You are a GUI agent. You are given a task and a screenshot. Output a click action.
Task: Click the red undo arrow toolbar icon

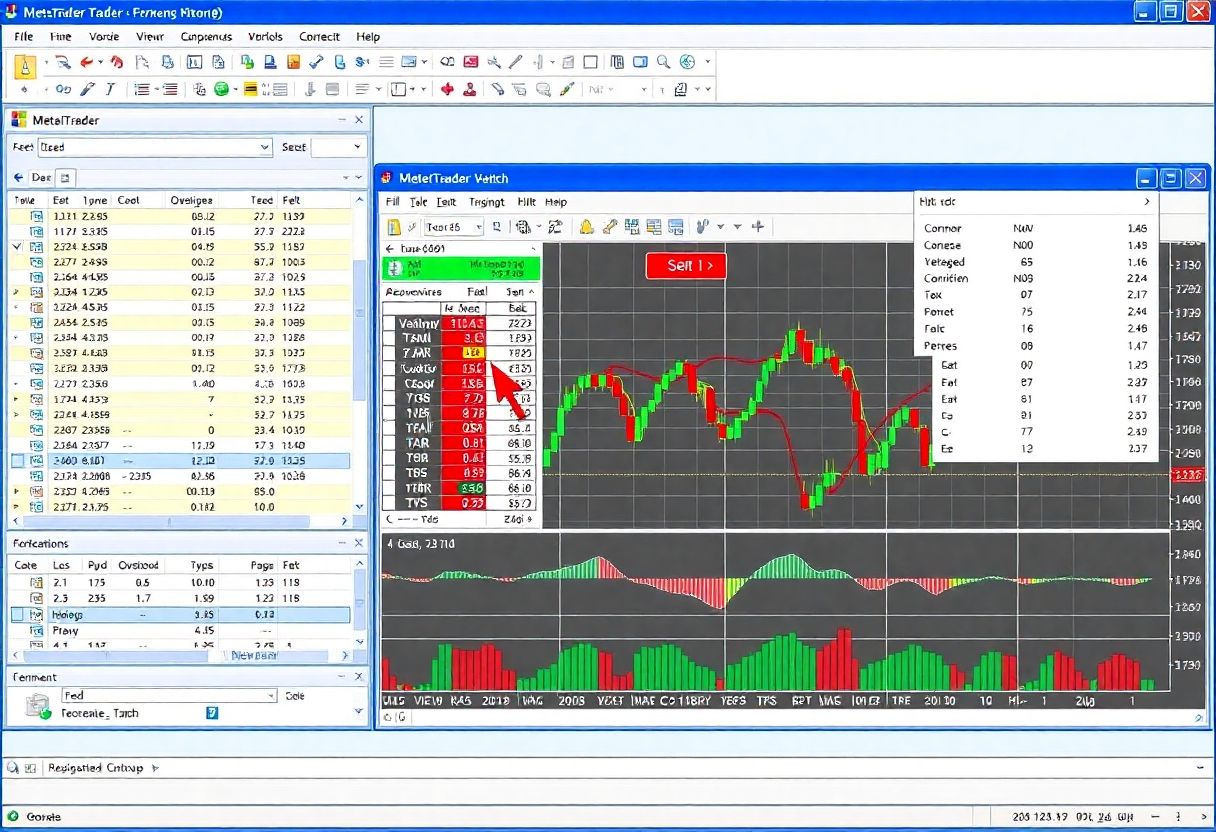[x=89, y=62]
